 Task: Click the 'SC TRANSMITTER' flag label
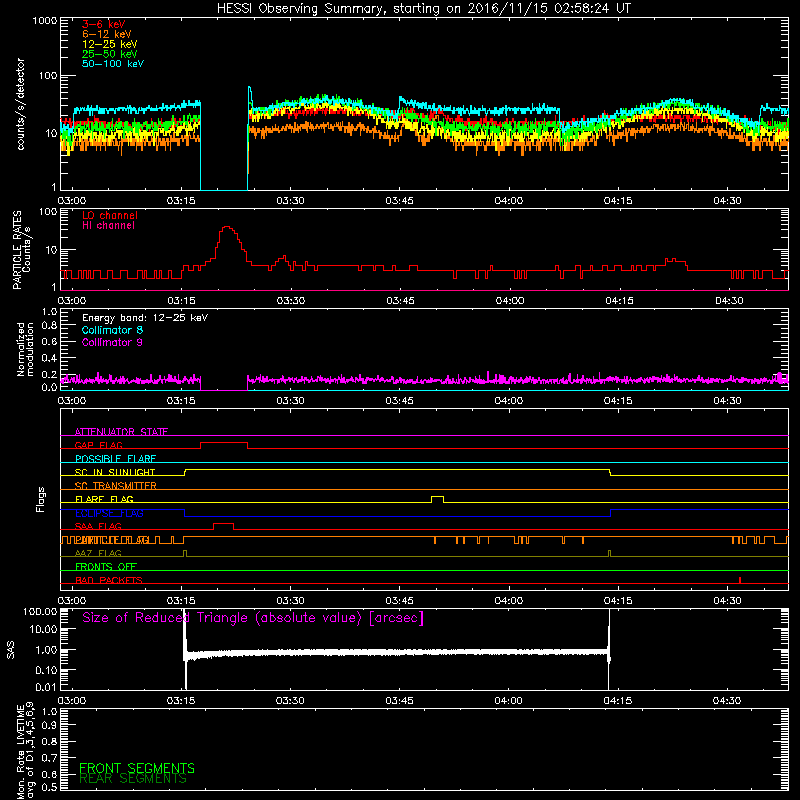tap(116, 485)
